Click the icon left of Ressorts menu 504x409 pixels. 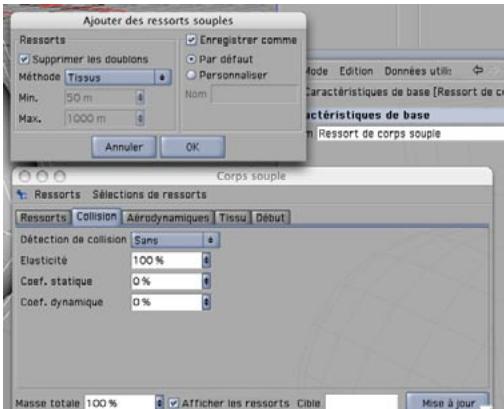(22, 195)
